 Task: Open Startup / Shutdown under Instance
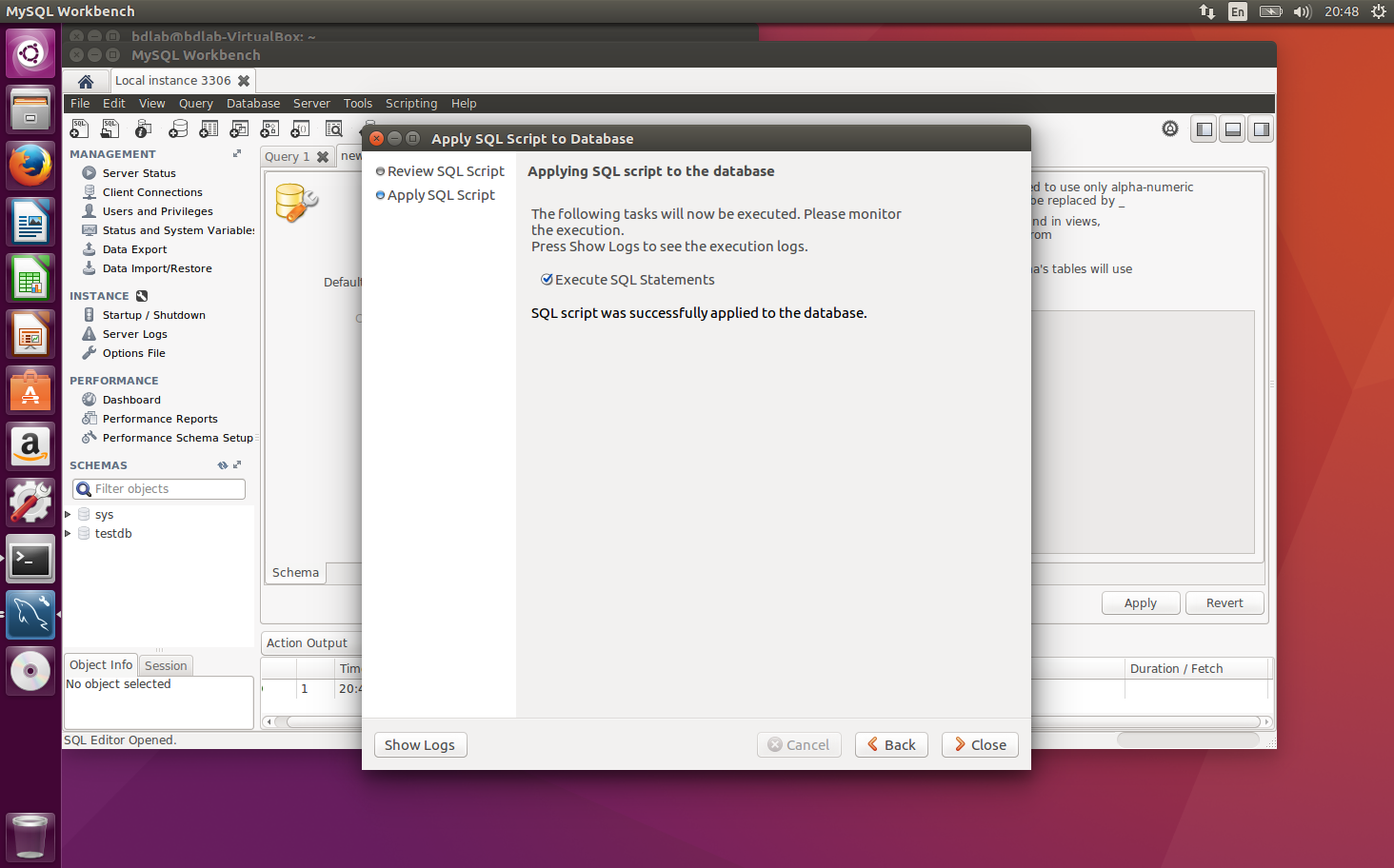(x=153, y=315)
